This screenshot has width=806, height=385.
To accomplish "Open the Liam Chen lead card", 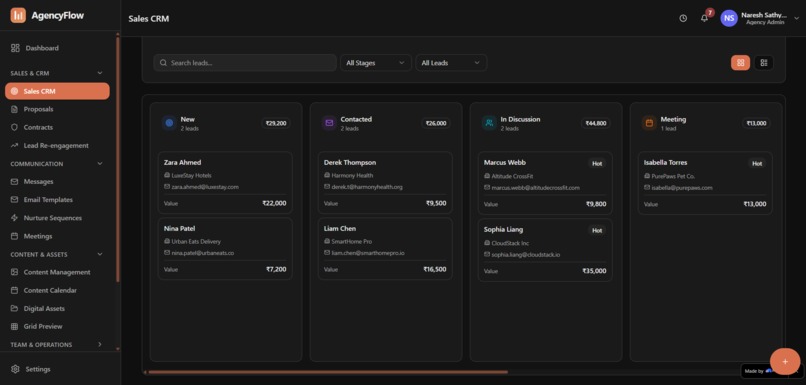I will click(385, 249).
